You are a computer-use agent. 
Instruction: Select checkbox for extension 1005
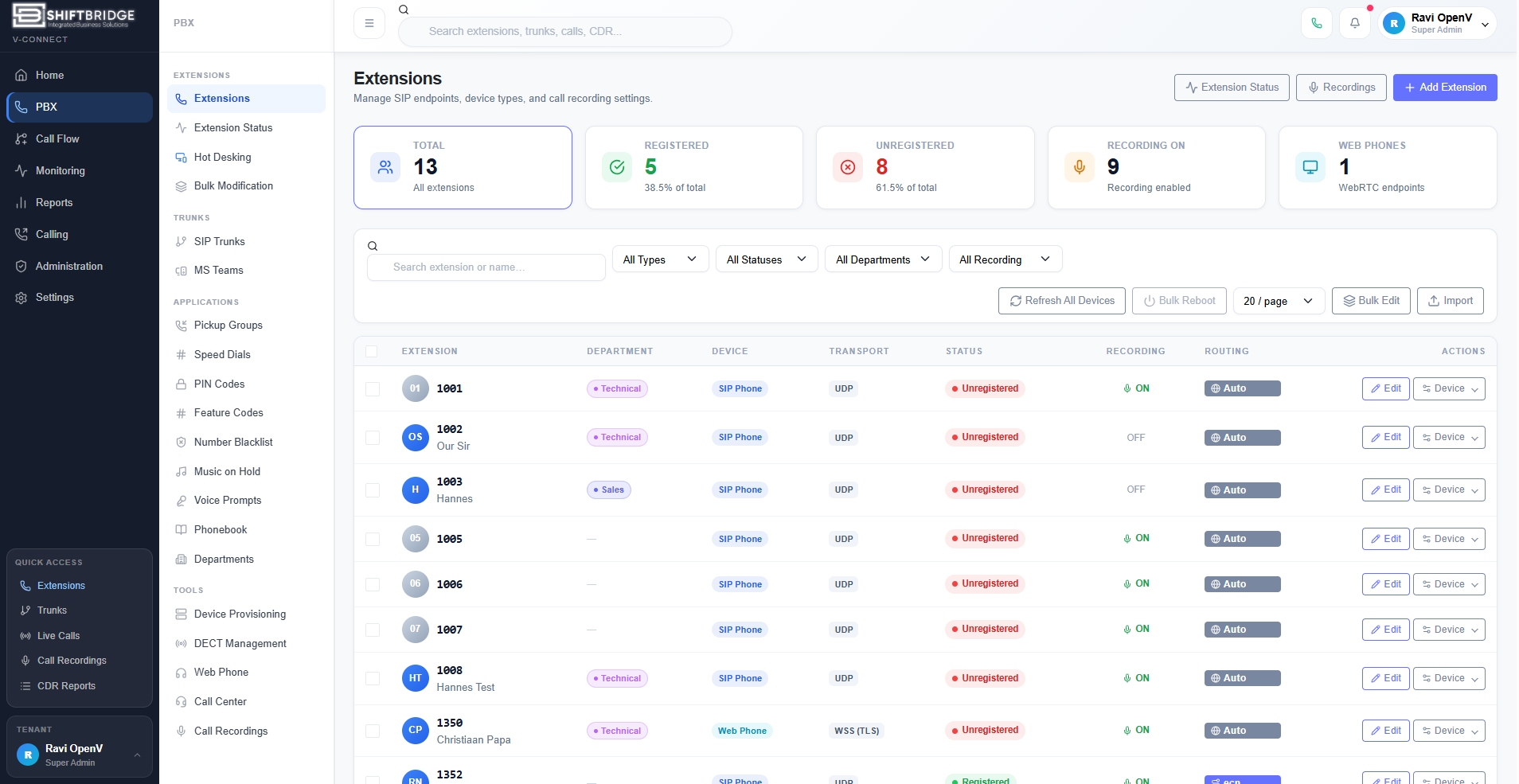pos(373,540)
